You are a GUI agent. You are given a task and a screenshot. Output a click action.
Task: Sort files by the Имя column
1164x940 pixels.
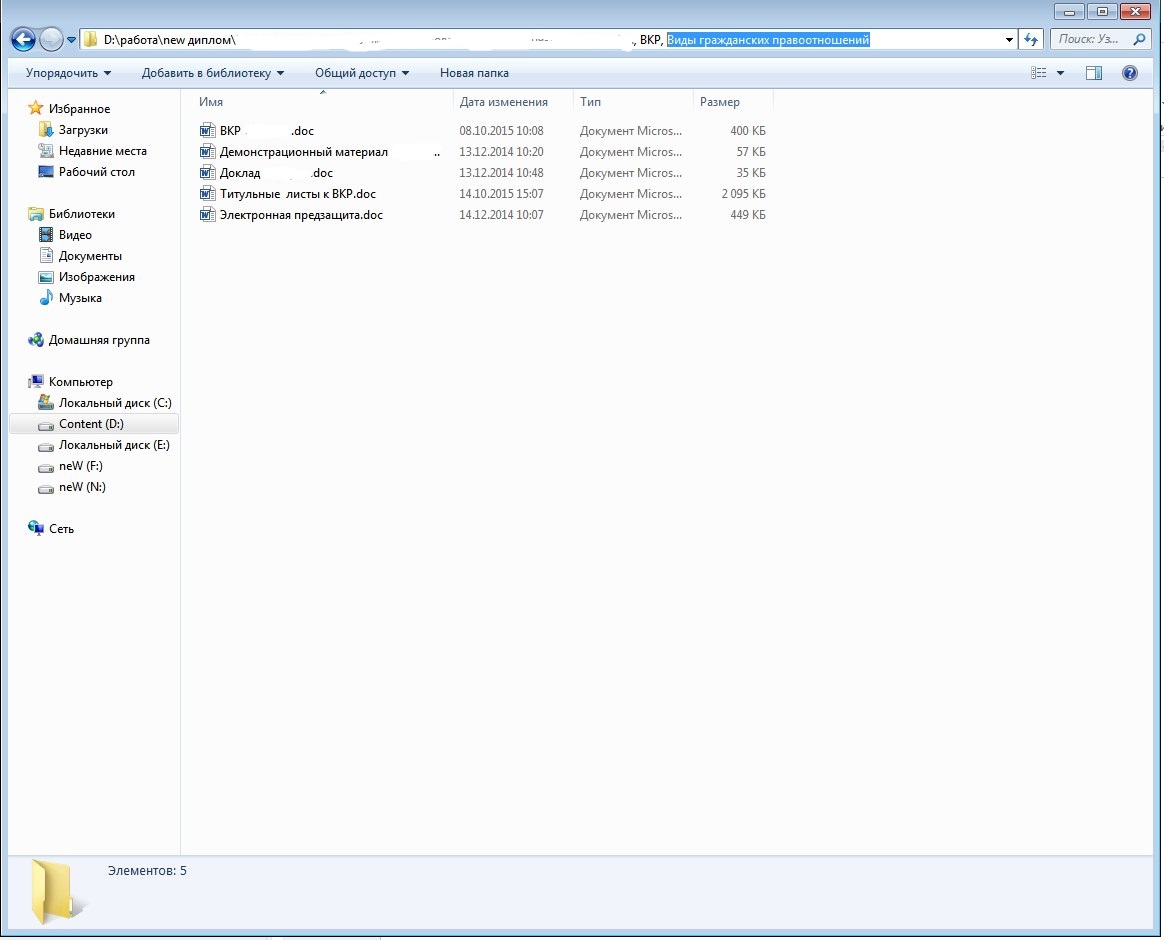tap(324, 102)
